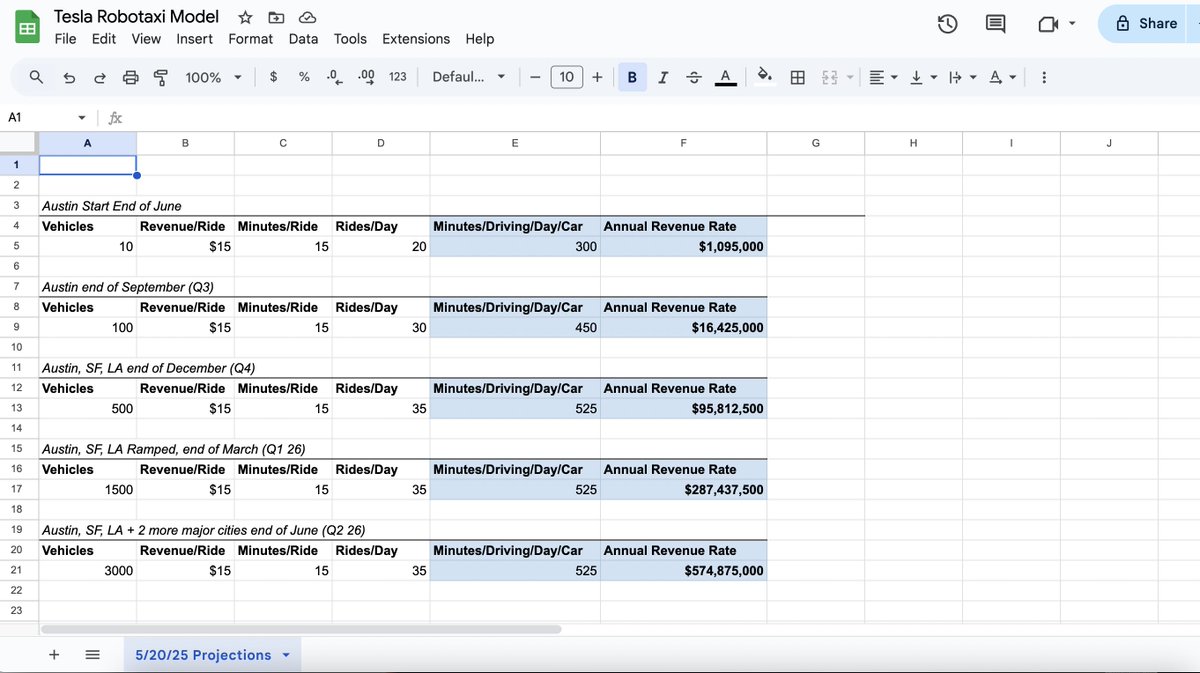
Task: Open the borders menu
Action: coord(798,77)
